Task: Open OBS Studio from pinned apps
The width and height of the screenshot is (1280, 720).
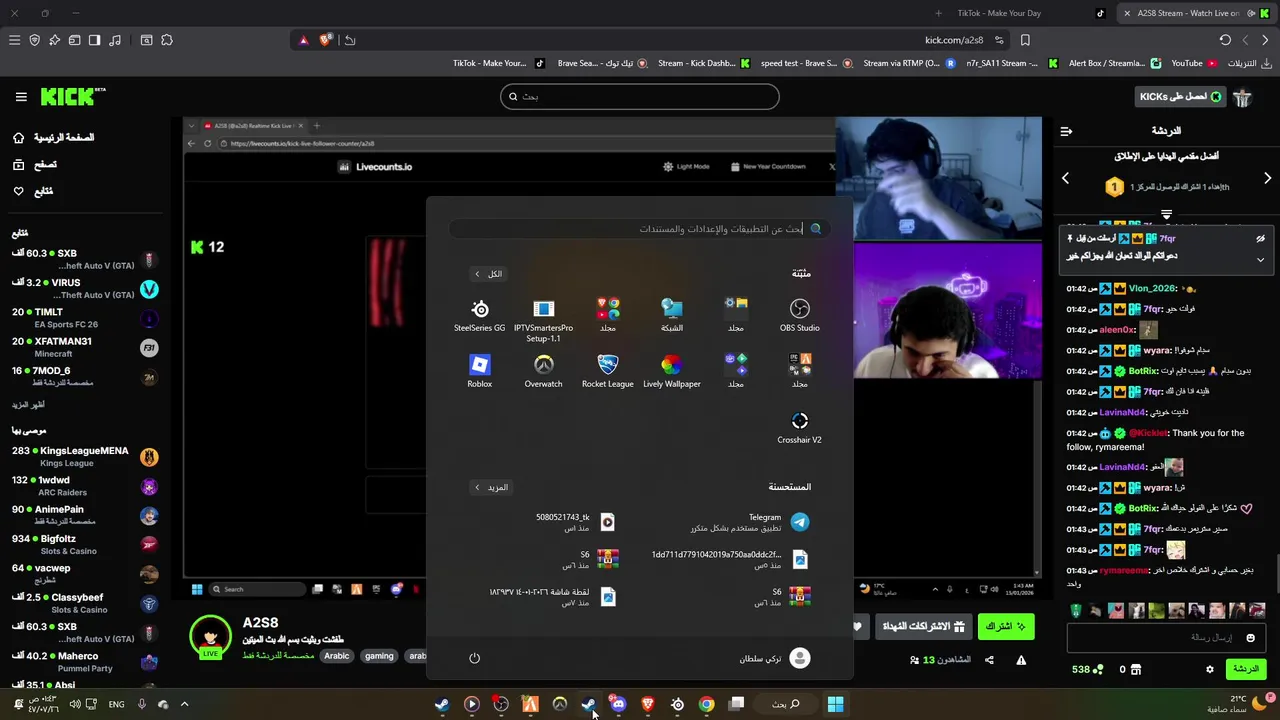Action: pos(799,314)
